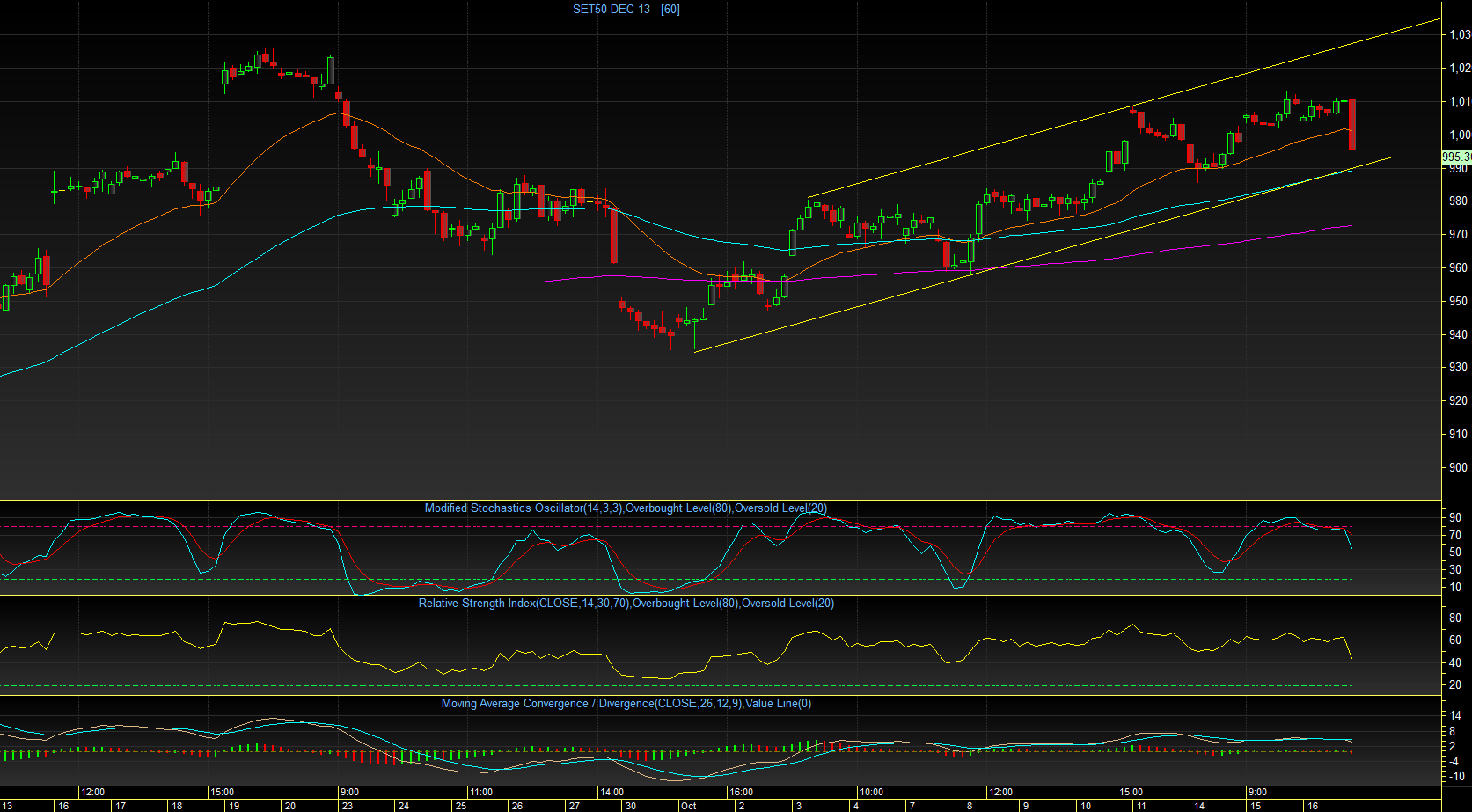
Task: Click the 980 level on price axis
Action: click(1459, 201)
